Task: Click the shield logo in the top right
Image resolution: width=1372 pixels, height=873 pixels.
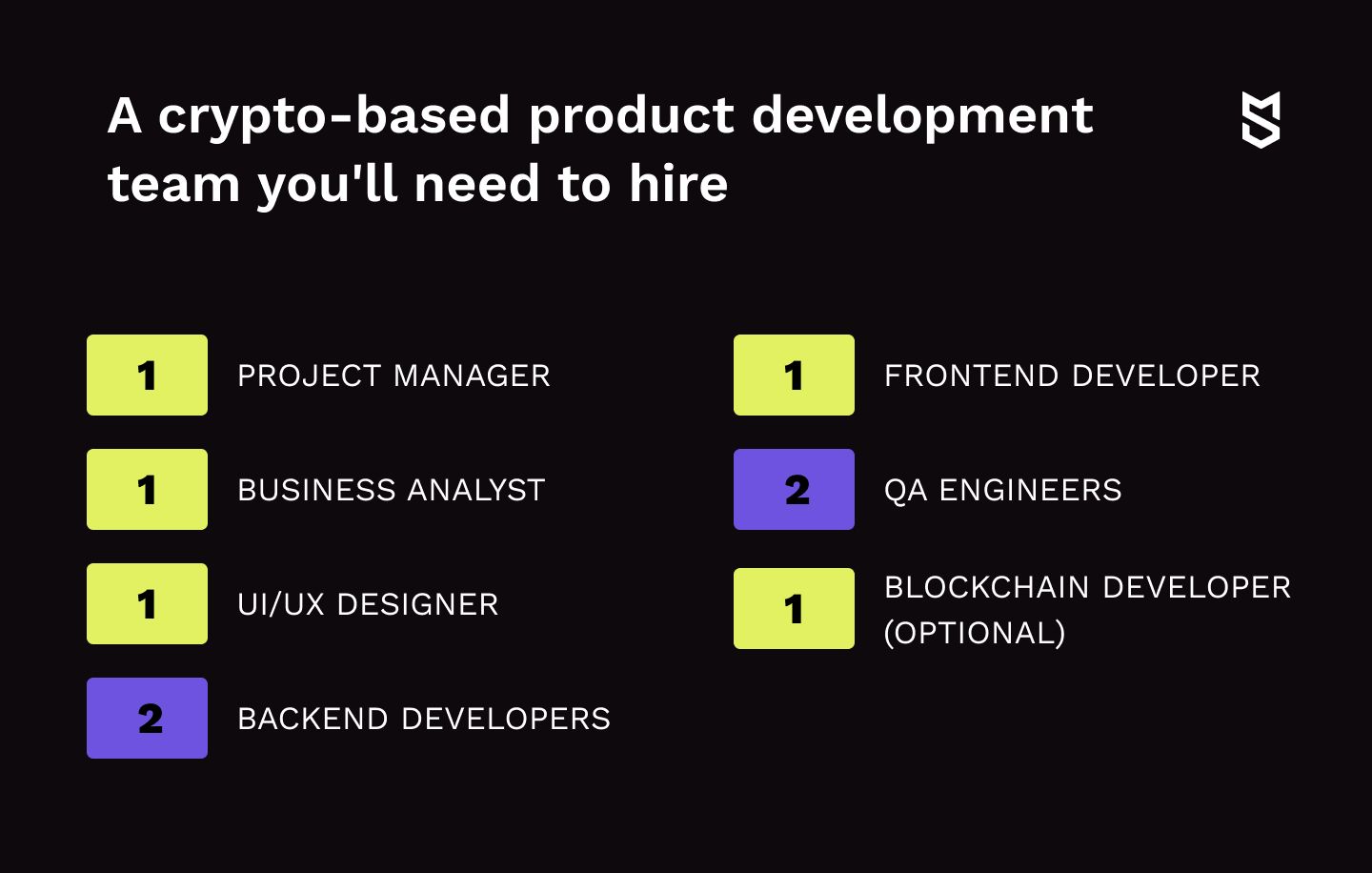Action: (1261, 120)
